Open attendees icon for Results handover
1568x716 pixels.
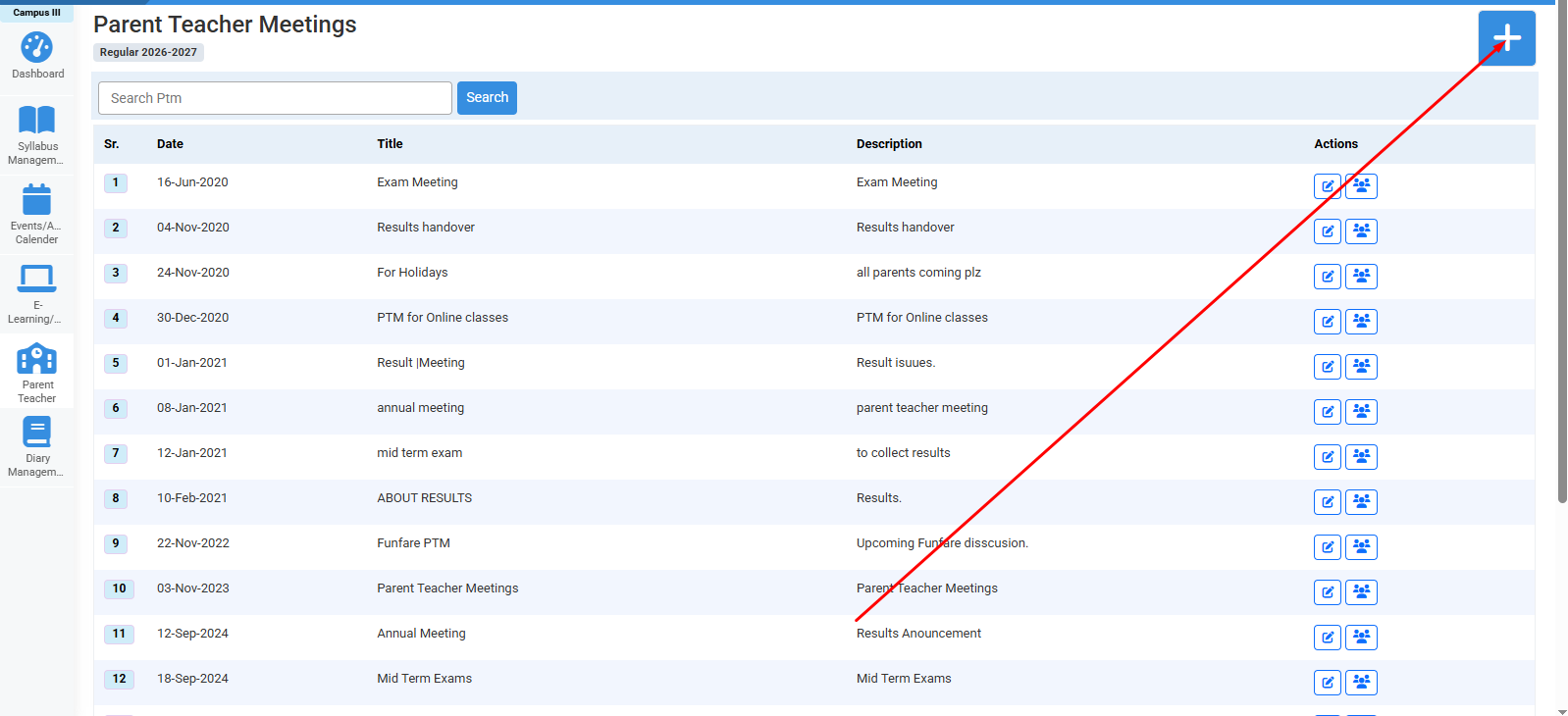point(1361,231)
